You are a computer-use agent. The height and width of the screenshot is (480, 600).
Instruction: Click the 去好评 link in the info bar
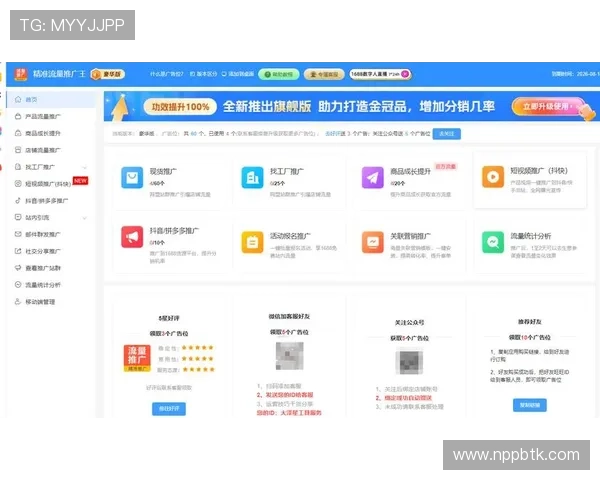point(335,134)
